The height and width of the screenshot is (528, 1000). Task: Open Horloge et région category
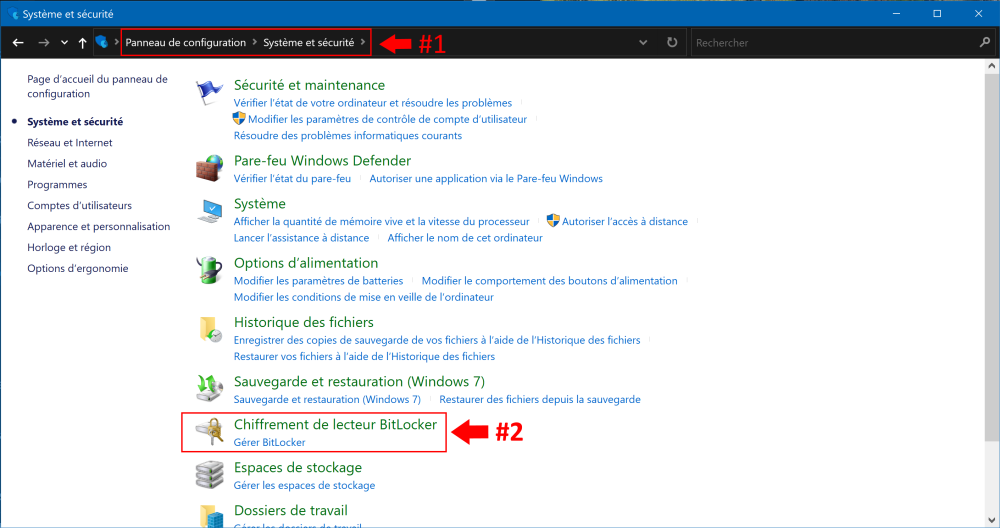coord(69,248)
